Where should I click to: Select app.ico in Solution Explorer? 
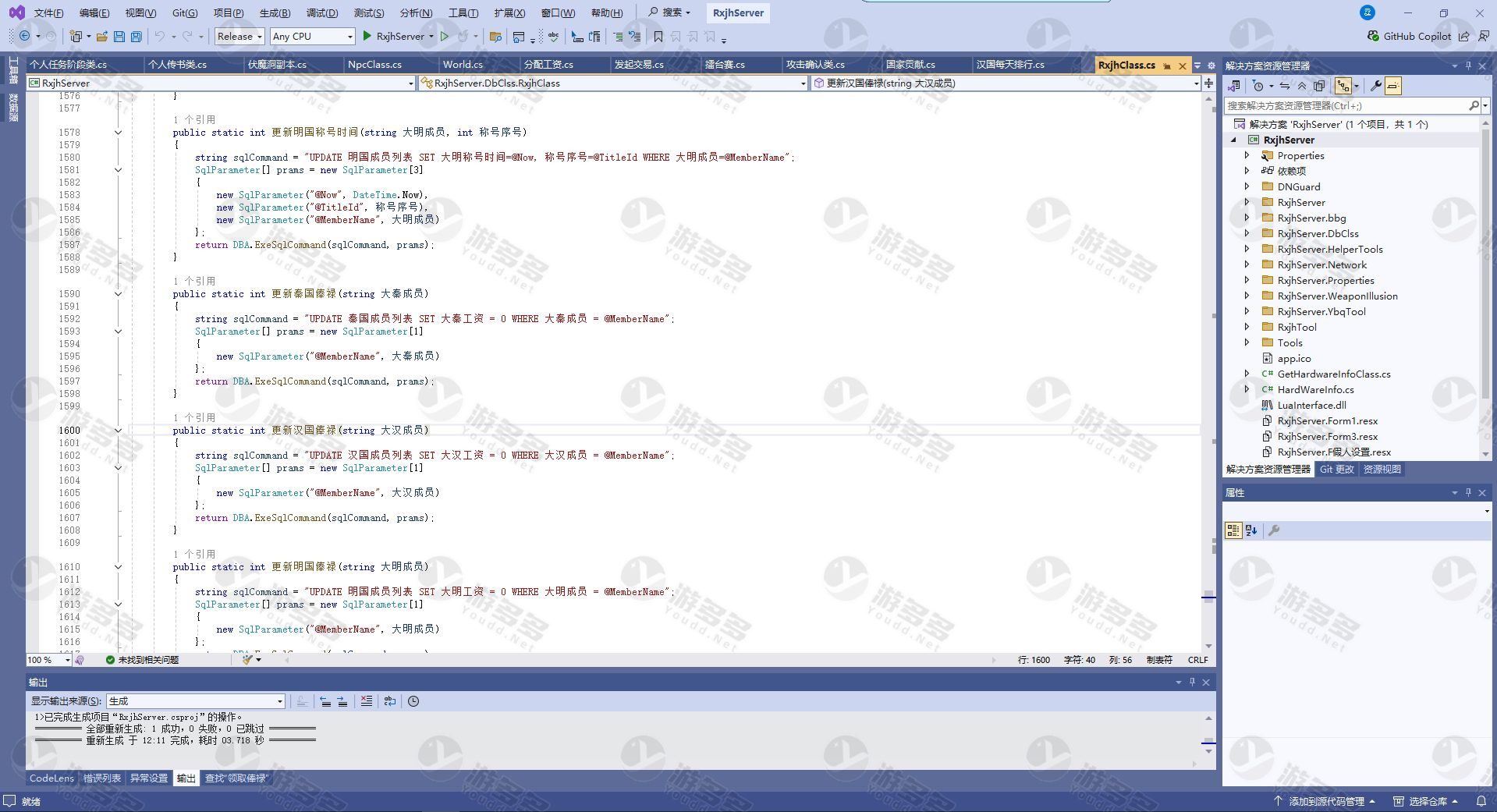tap(1293, 358)
